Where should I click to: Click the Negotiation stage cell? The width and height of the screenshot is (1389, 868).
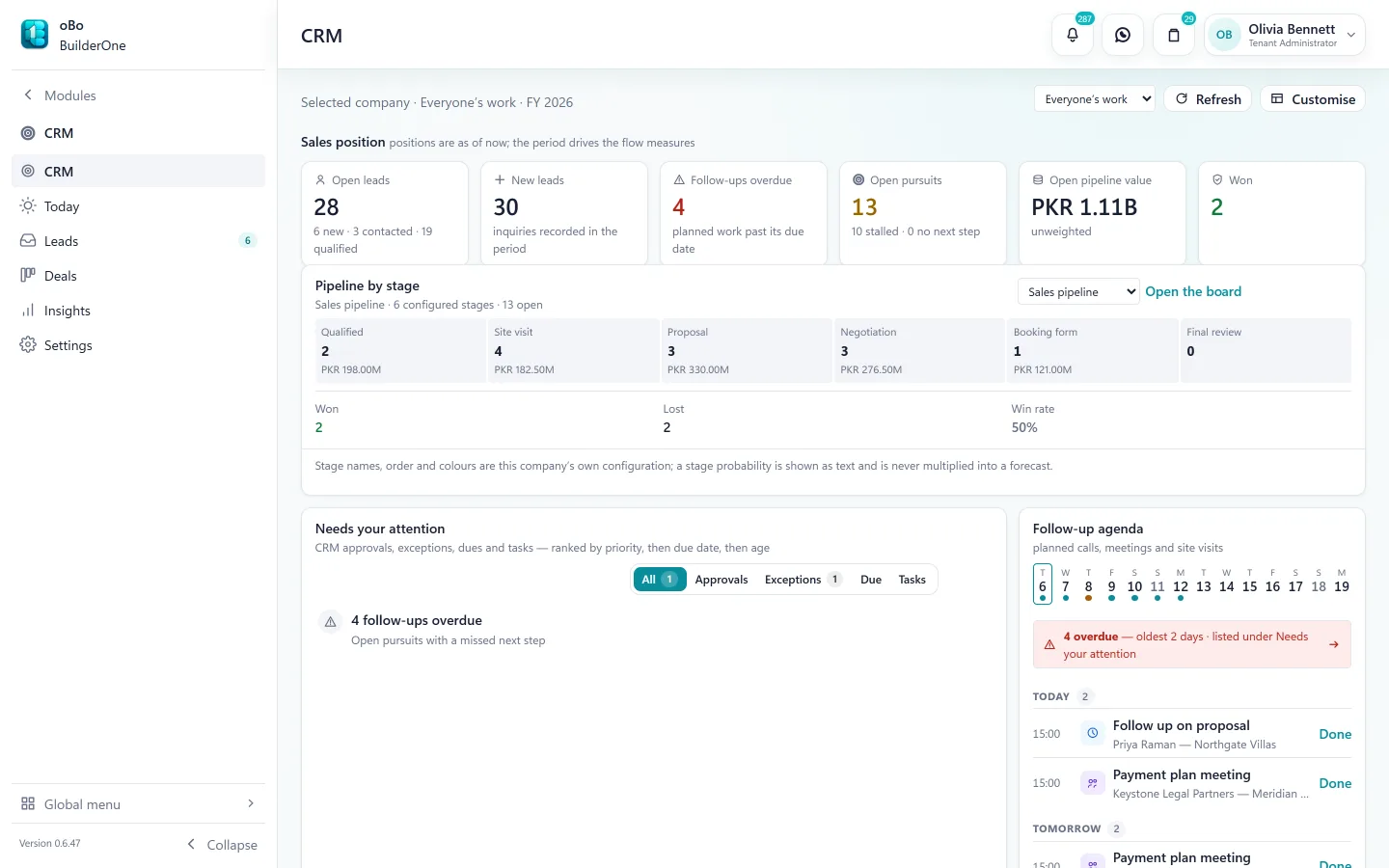[919, 351]
